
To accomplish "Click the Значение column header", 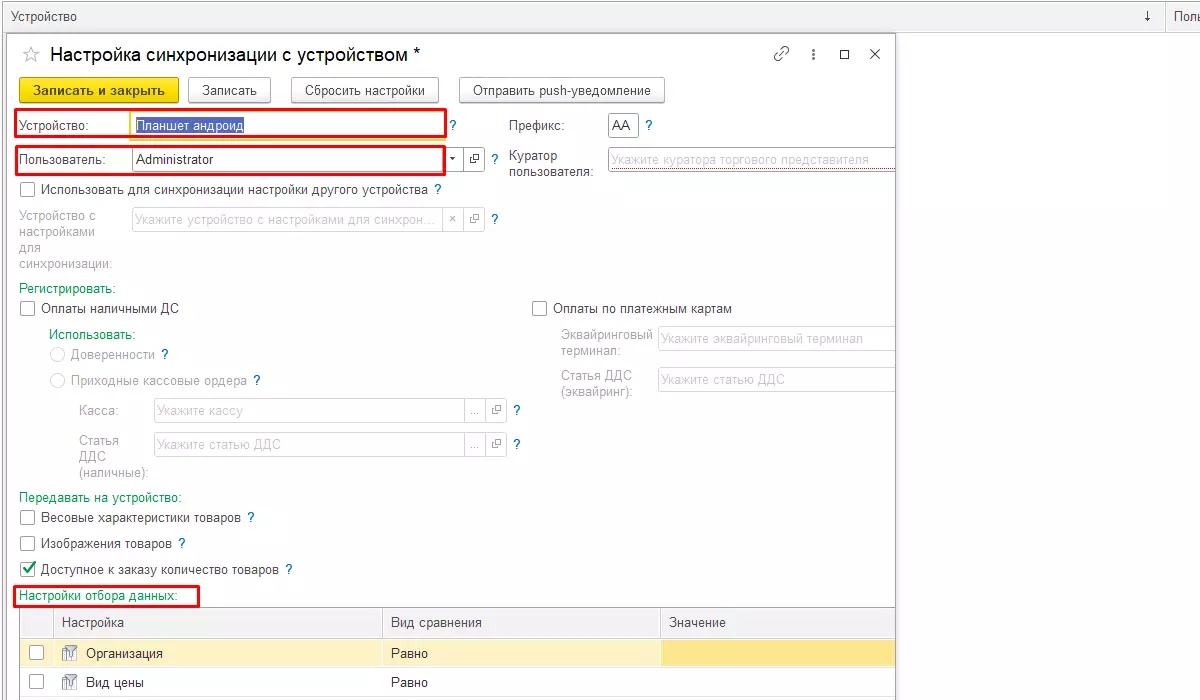I will (778, 622).
